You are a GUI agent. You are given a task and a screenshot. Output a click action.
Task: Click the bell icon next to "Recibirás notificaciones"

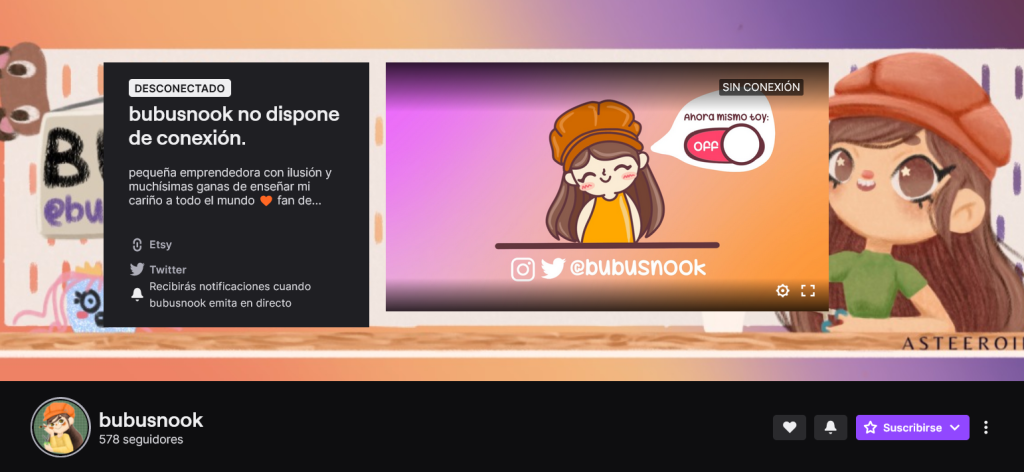(x=137, y=294)
